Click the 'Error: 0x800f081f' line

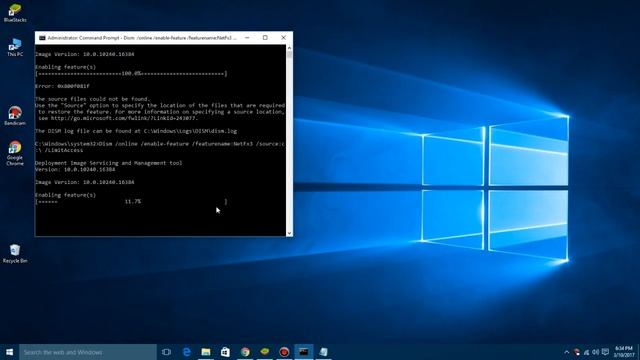point(62,86)
